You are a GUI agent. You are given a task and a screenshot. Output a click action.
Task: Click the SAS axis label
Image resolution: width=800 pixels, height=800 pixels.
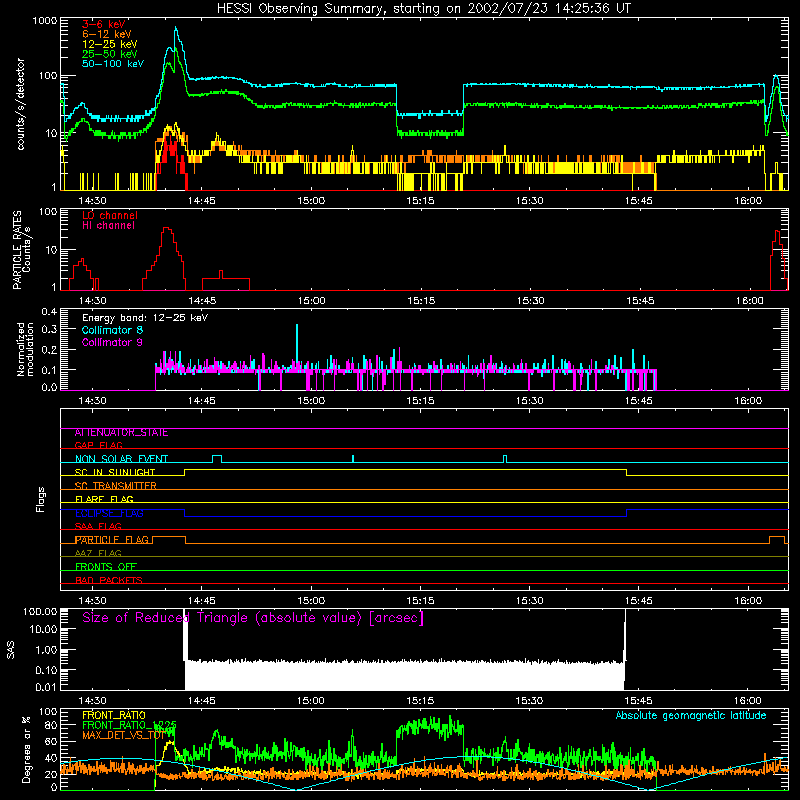(x=11, y=650)
